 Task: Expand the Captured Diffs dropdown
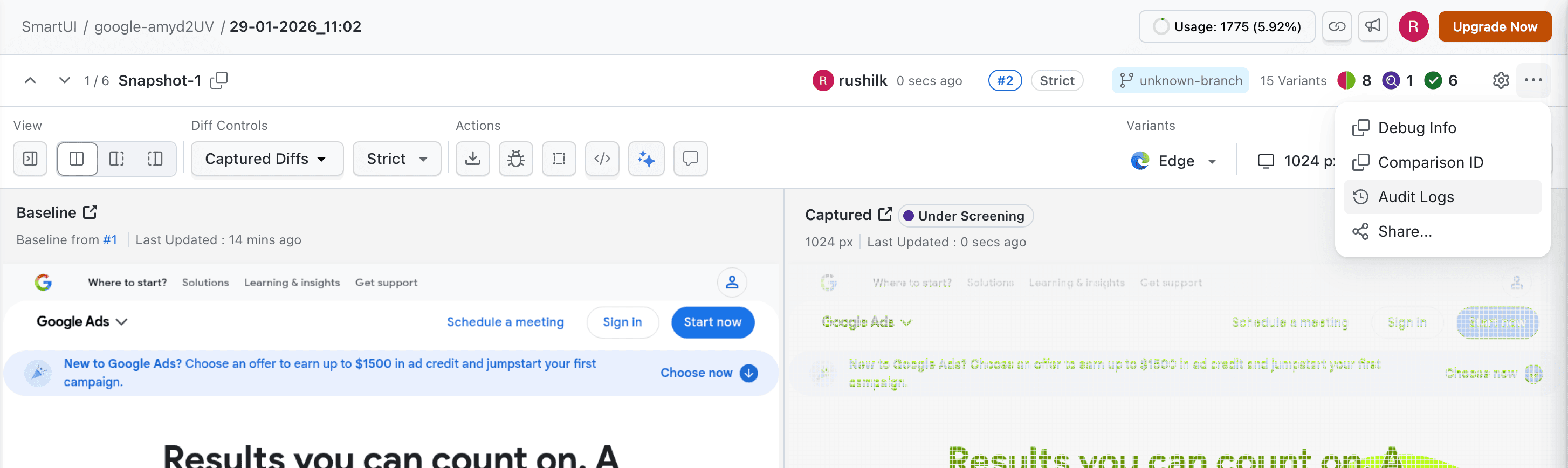[266, 159]
